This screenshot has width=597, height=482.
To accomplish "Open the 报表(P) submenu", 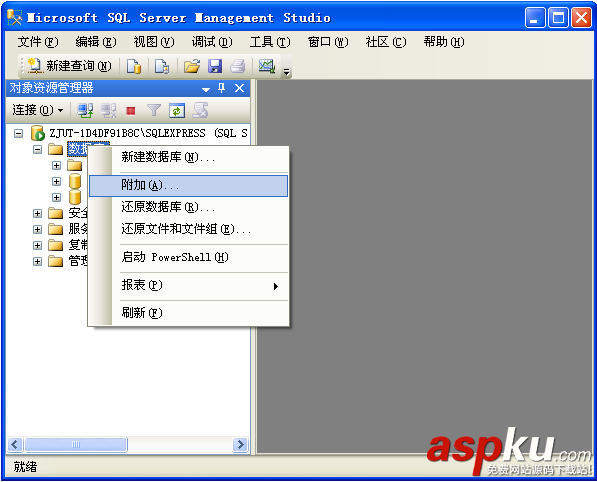I will [x=188, y=286].
